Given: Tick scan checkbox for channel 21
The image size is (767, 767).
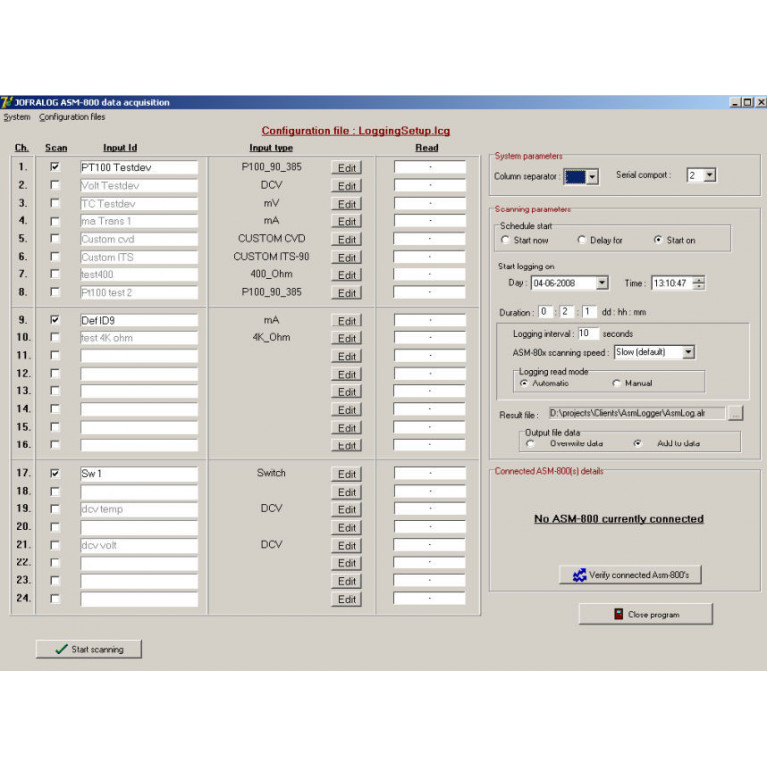Looking at the screenshot, I should [55, 544].
